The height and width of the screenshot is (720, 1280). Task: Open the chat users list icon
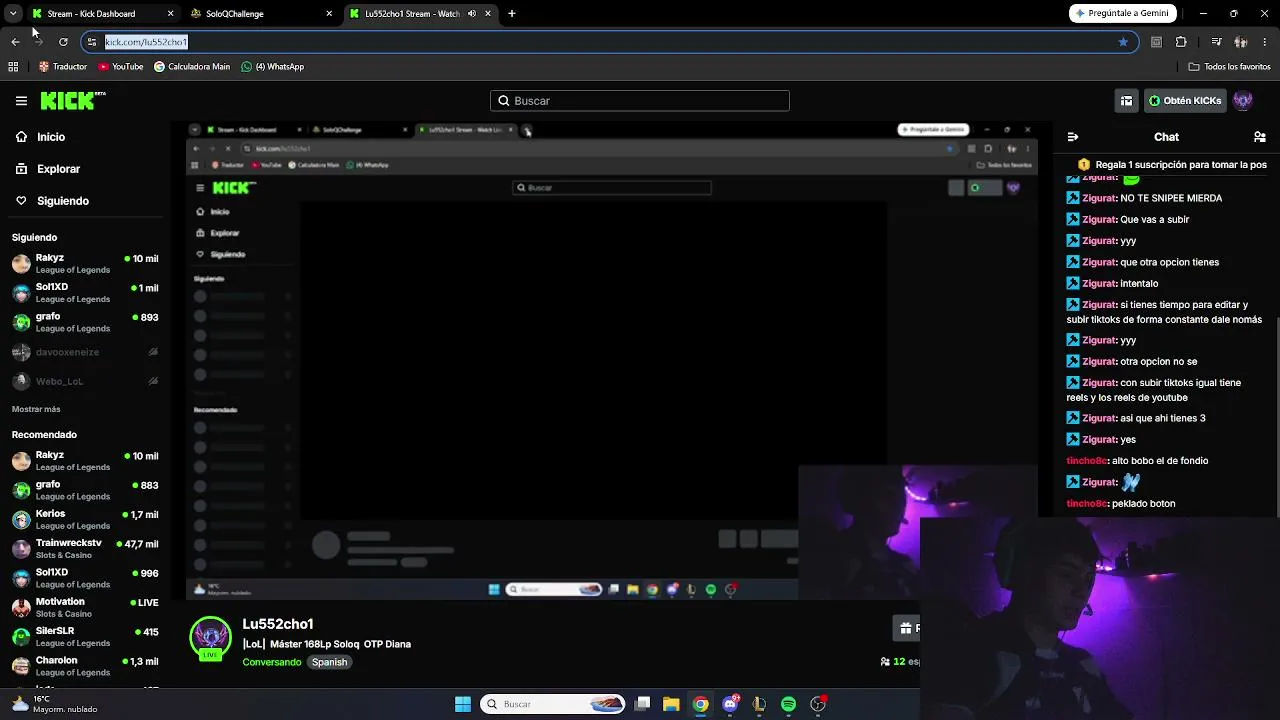click(1260, 137)
